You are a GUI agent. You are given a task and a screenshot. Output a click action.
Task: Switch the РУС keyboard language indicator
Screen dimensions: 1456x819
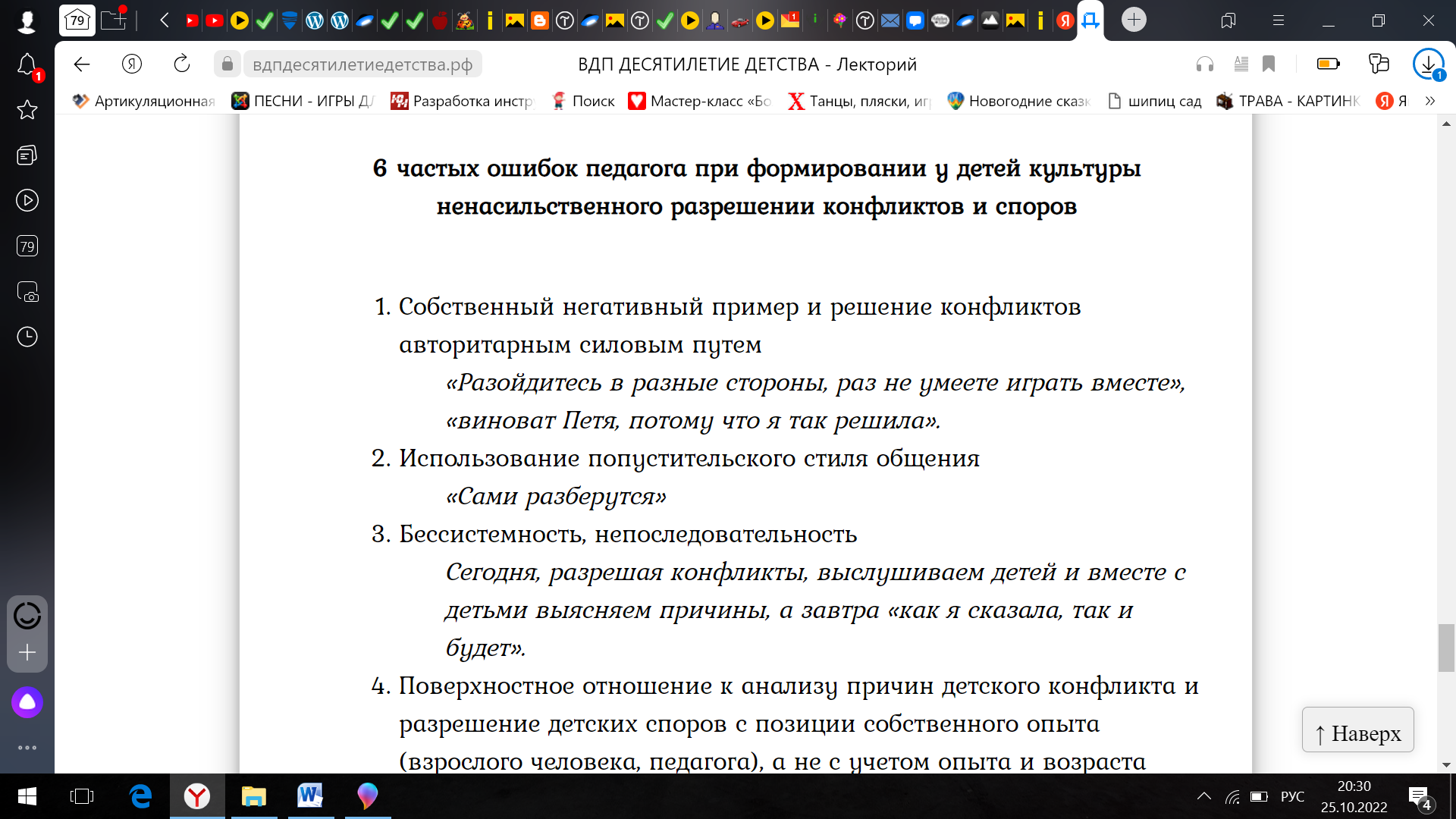pos(1292,796)
